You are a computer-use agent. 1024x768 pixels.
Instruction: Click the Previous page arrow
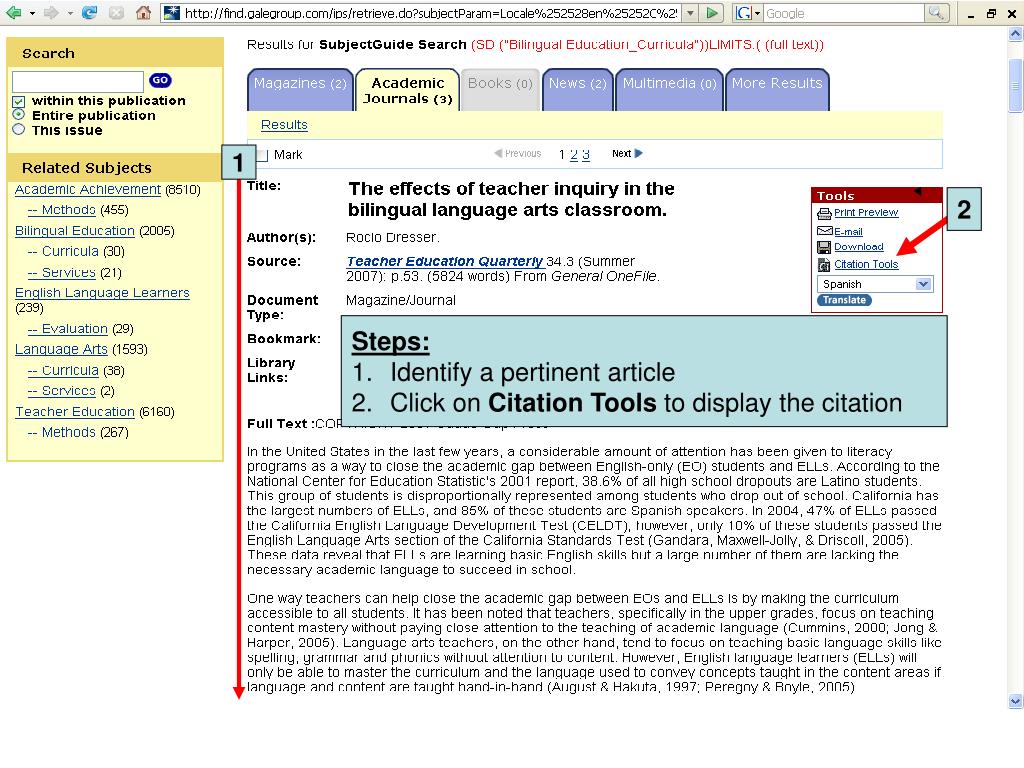point(498,153)
